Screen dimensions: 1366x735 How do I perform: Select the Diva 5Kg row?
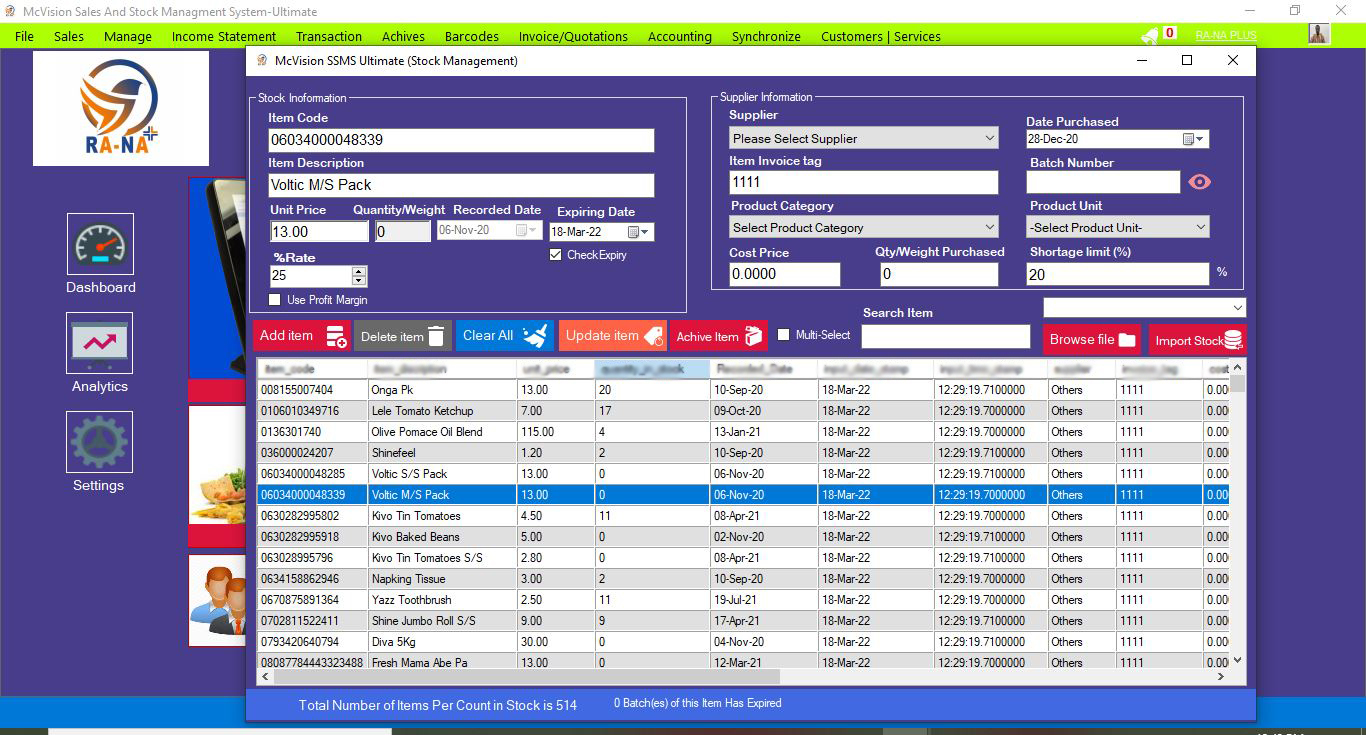743,641
